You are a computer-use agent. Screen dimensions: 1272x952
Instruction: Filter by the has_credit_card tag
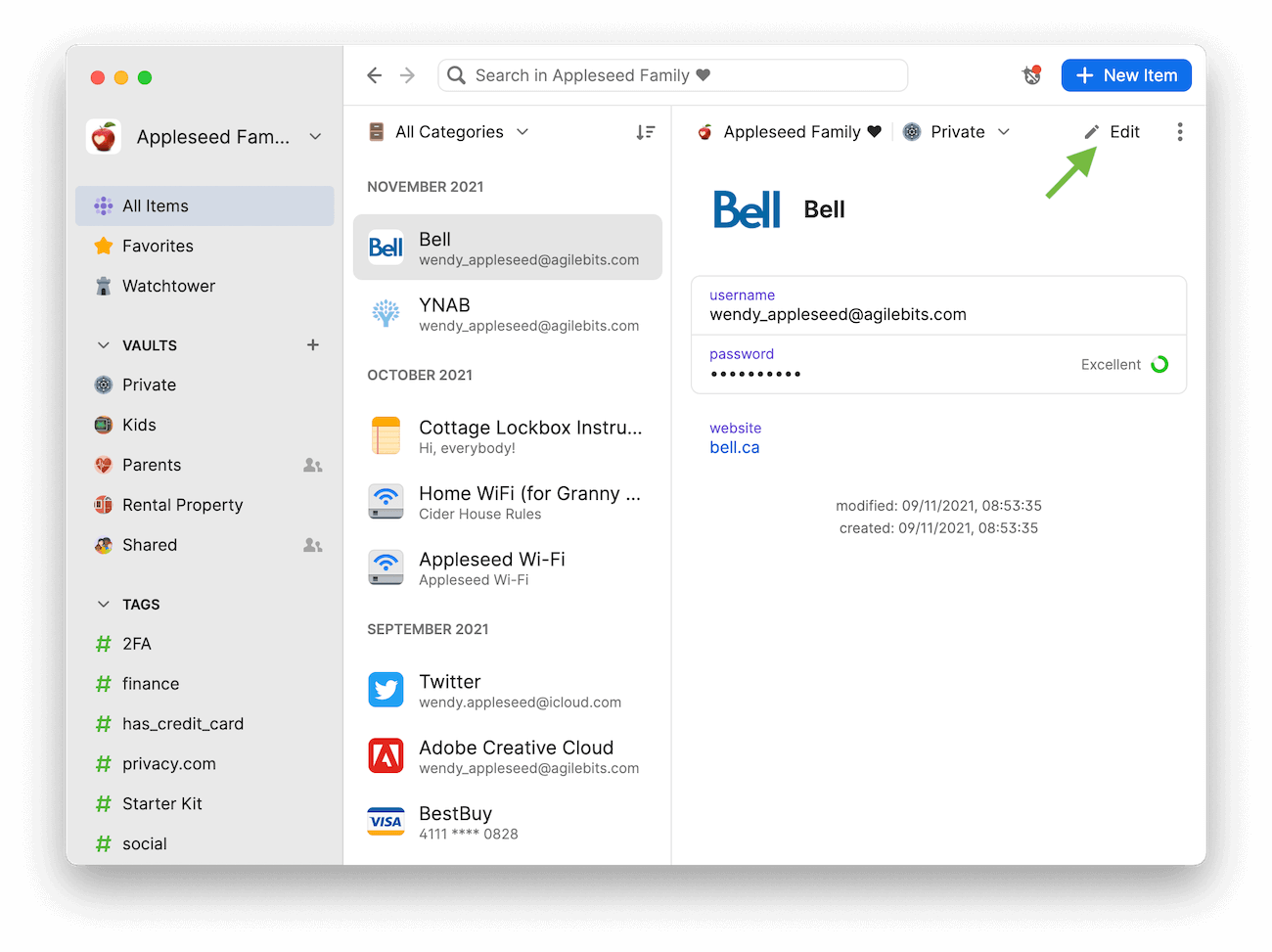[x=204, y=725]
